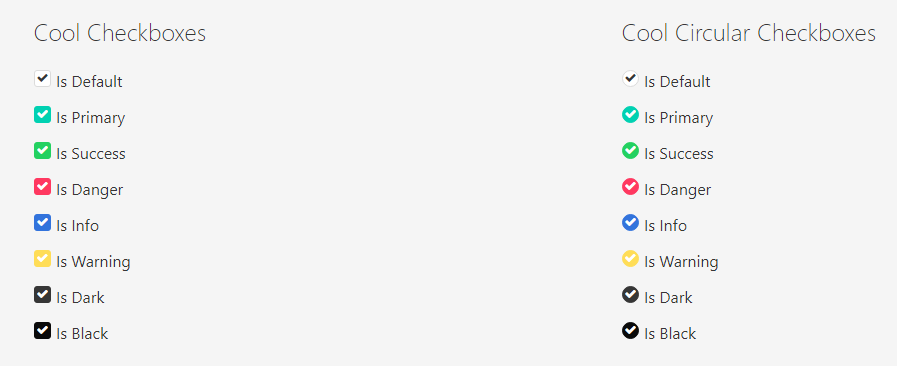Uncheck the circular blue Is Info checkbox
Viewport: 900px width, 368px height.
630,223
